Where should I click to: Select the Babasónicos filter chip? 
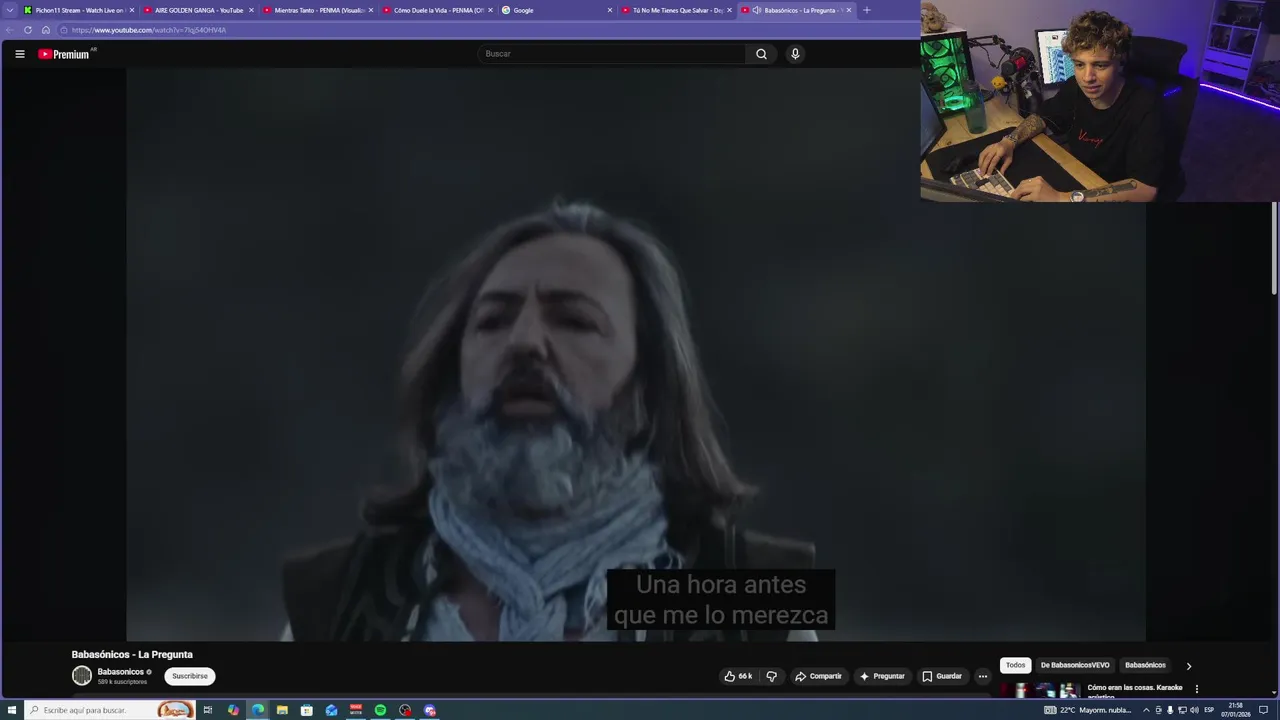coord(1145,665)
